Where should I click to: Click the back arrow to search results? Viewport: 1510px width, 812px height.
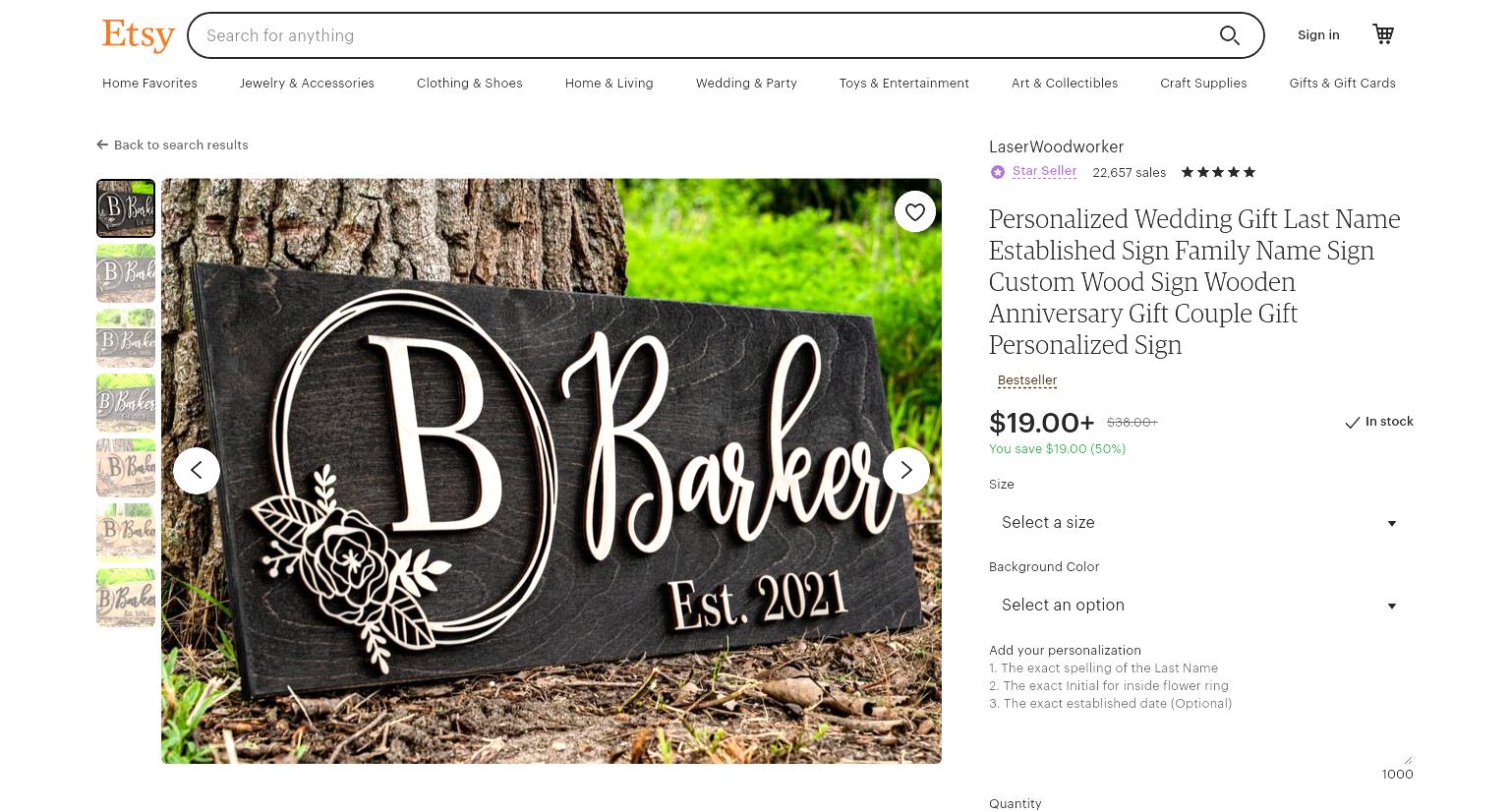102,145
